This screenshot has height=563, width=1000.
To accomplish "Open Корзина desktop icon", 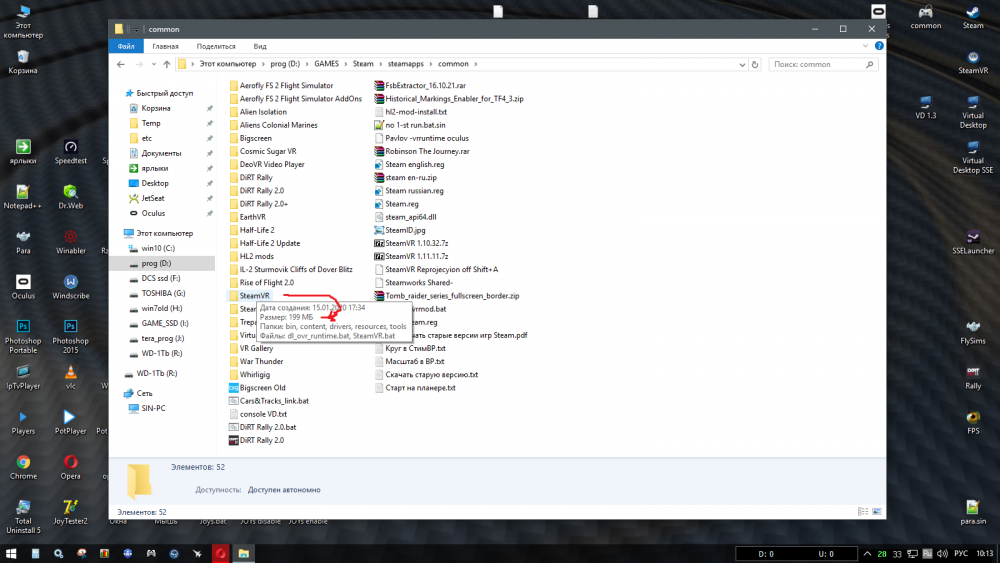I will tap(23, 62).
